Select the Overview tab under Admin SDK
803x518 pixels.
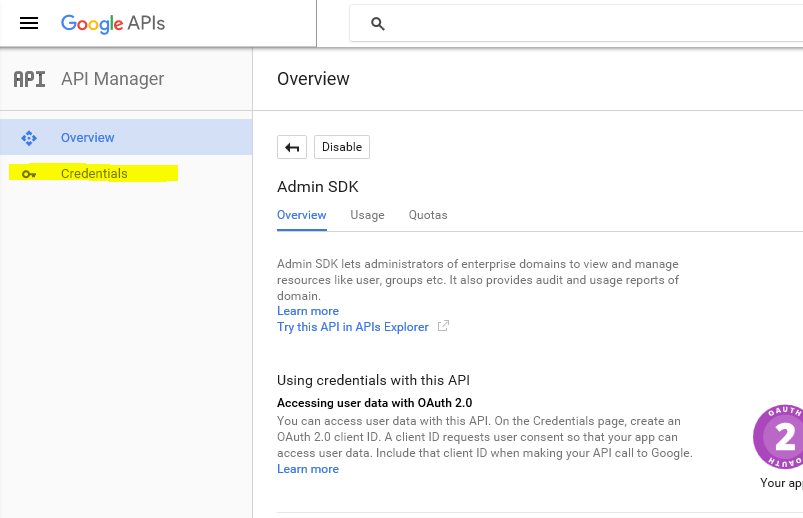pos(302,215)
